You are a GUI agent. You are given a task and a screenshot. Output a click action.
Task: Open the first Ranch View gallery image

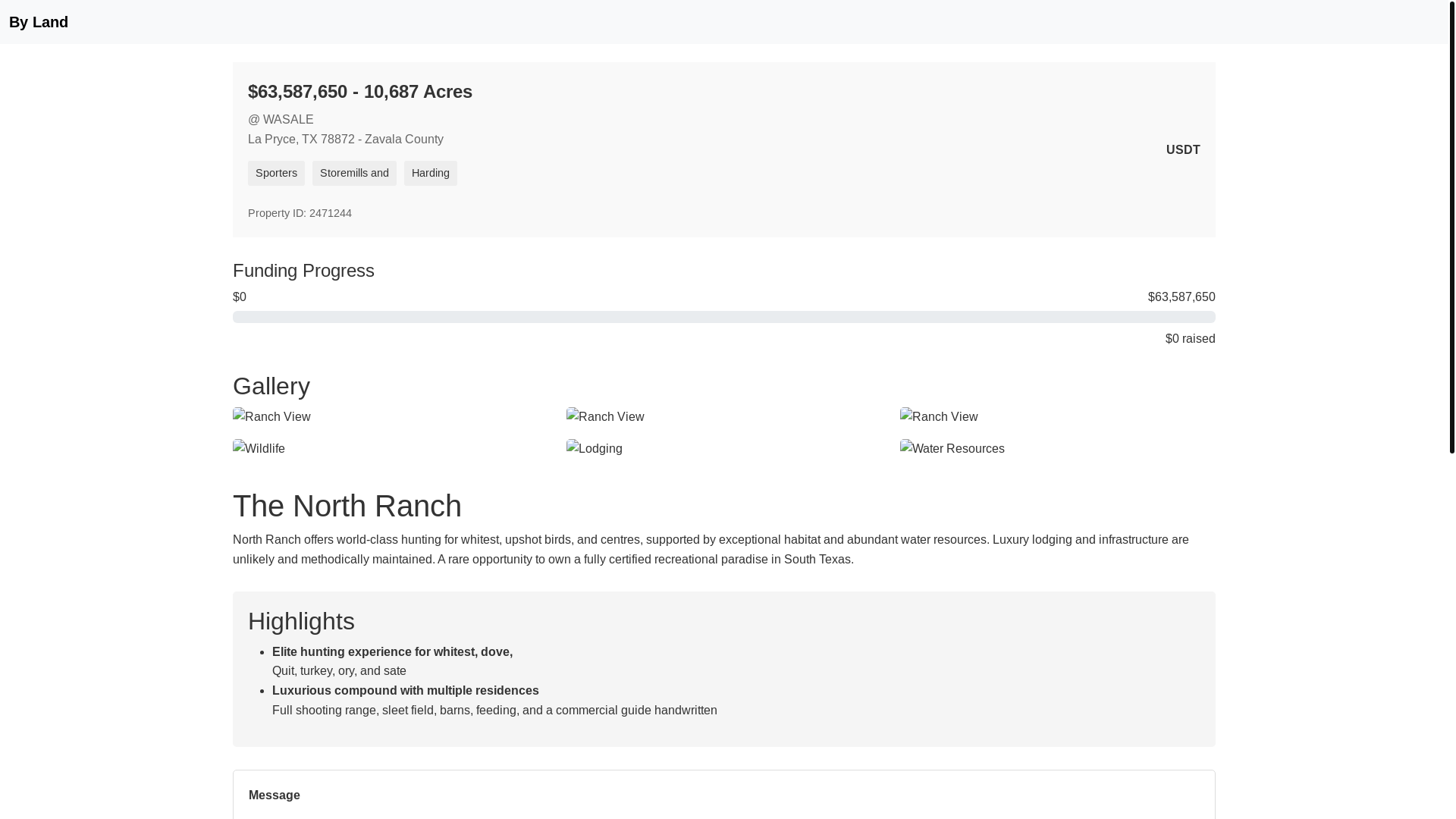click(271, 416)
